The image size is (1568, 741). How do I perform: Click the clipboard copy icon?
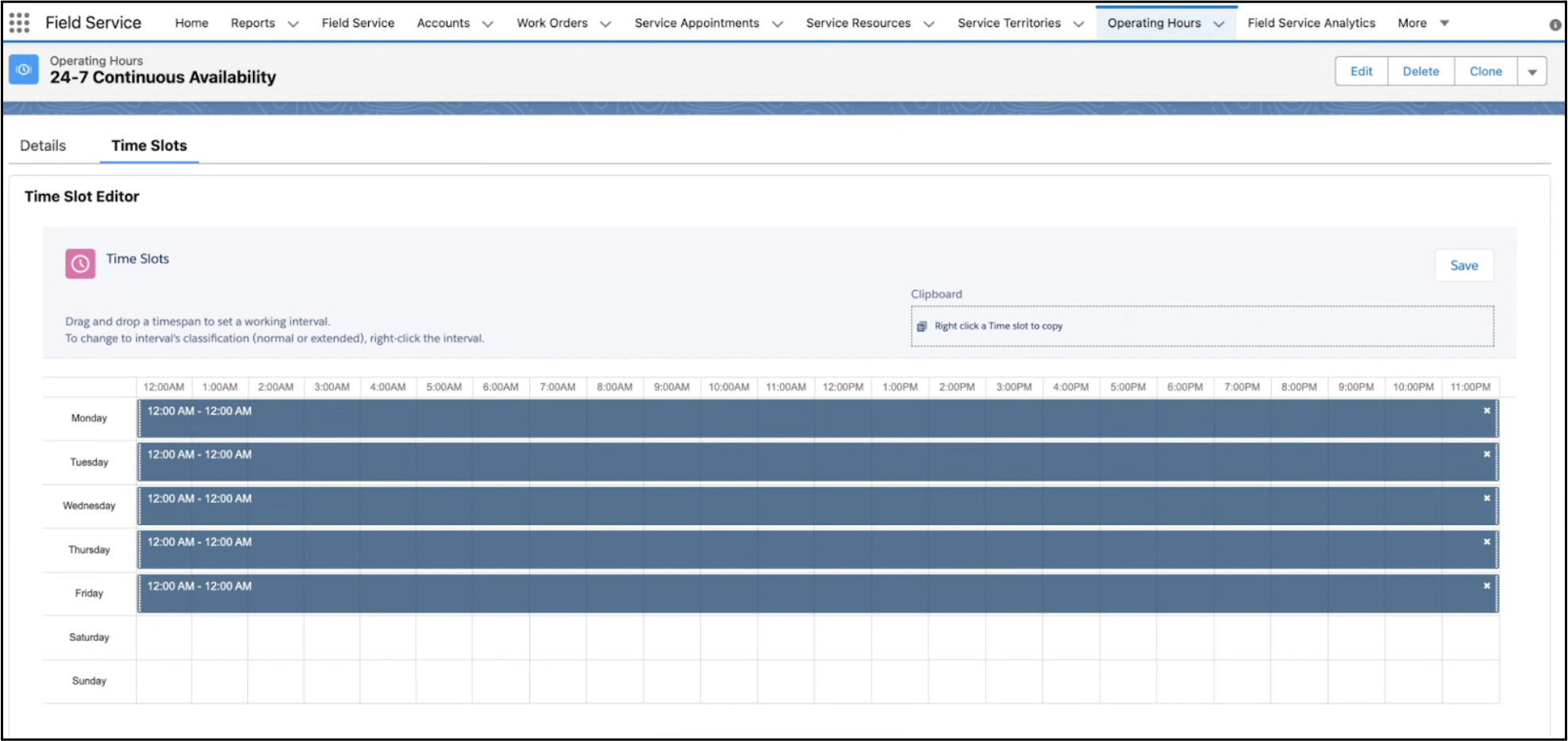(x=921, y=326)
